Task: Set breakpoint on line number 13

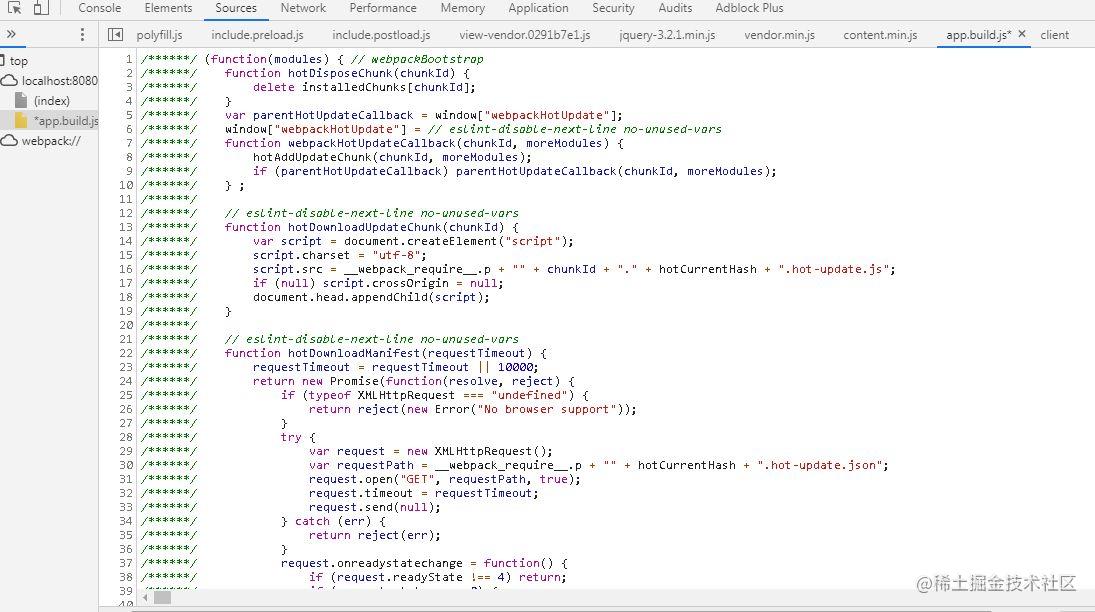Action: pyautogui.click(x=126, y=227)
